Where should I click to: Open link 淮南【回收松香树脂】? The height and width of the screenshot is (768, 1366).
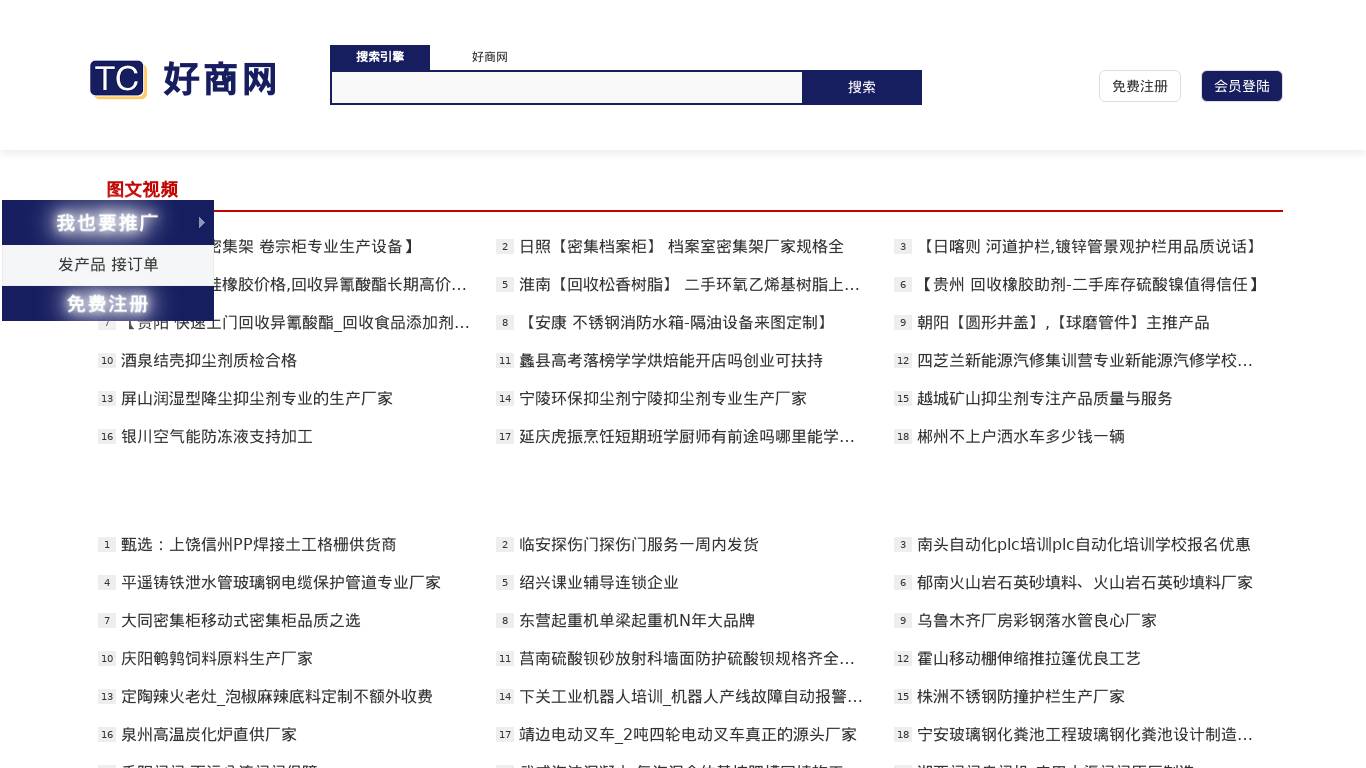689,285
